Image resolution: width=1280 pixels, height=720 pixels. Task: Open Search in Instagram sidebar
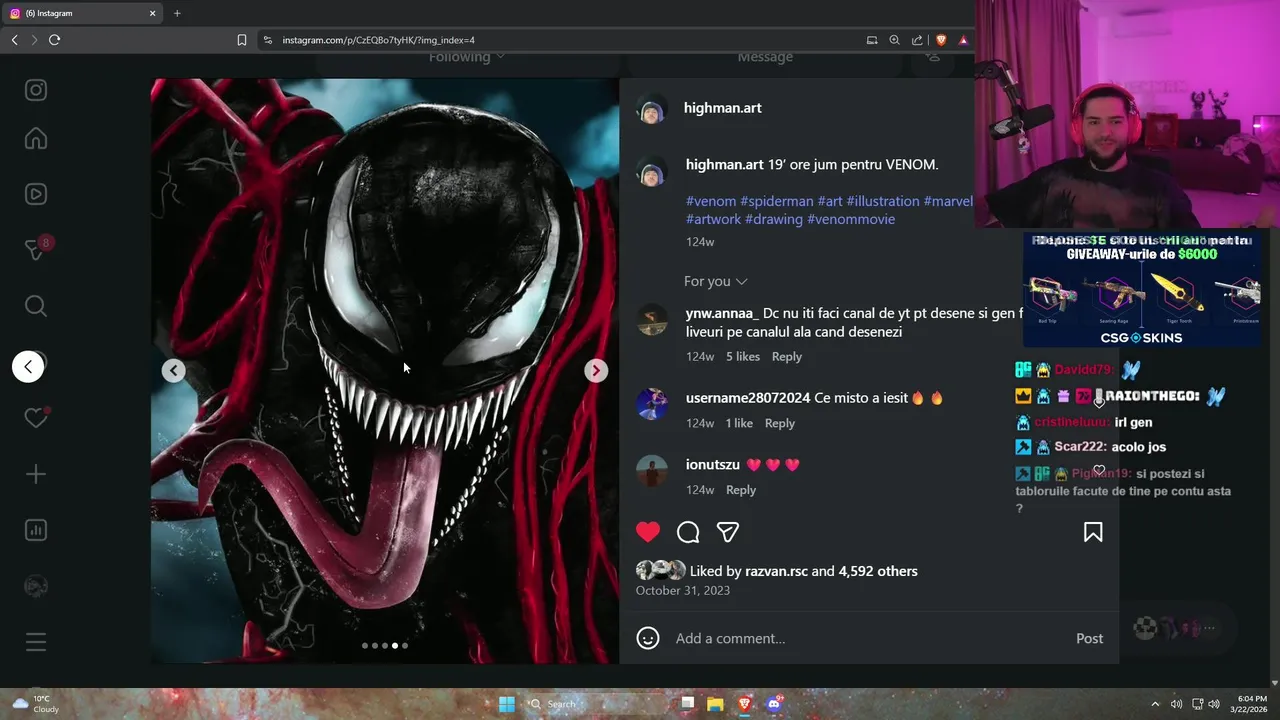36,306
